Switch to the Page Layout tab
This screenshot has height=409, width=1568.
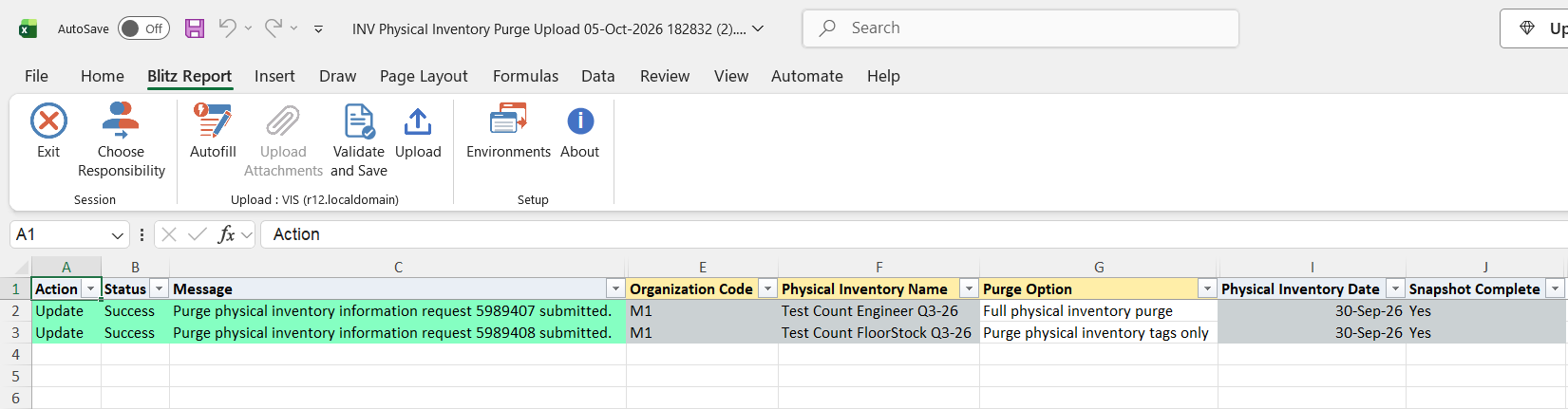[424, 76]
